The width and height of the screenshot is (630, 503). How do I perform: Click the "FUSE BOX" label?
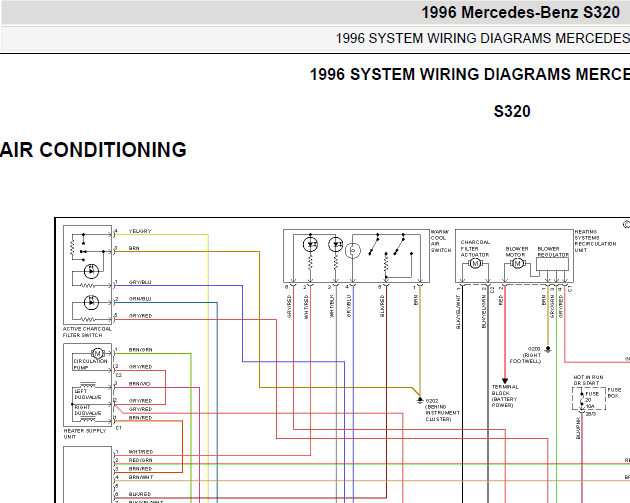coord(614,393)
